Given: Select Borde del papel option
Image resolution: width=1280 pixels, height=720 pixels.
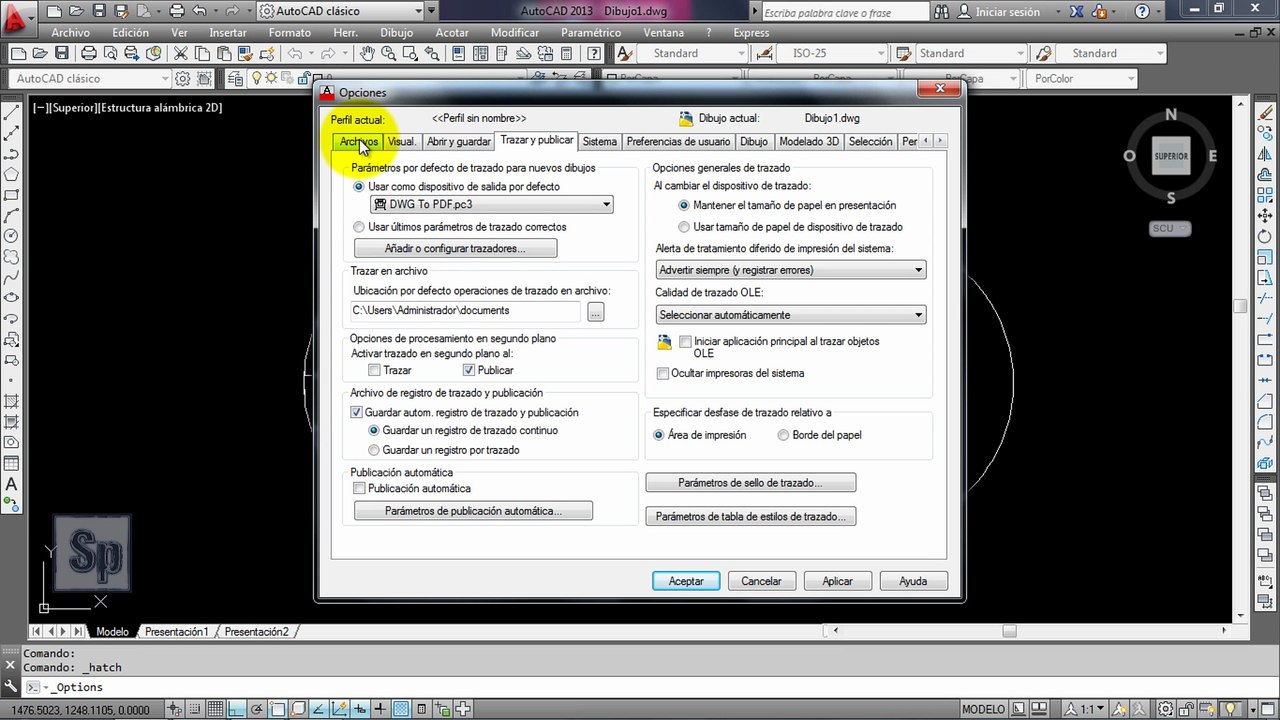Looking at the screenshot, I should click(x=783, y=435).
